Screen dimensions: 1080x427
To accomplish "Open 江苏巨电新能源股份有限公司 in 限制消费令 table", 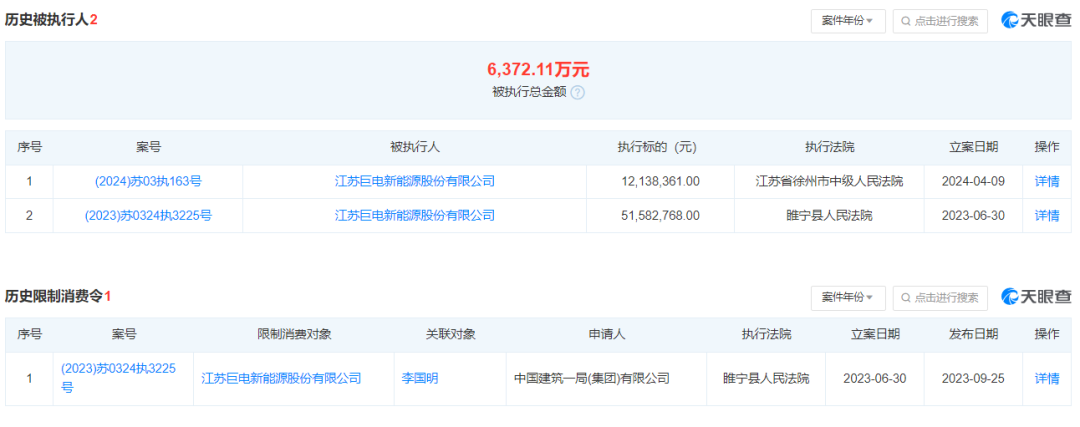I will (x=281, y=378).
